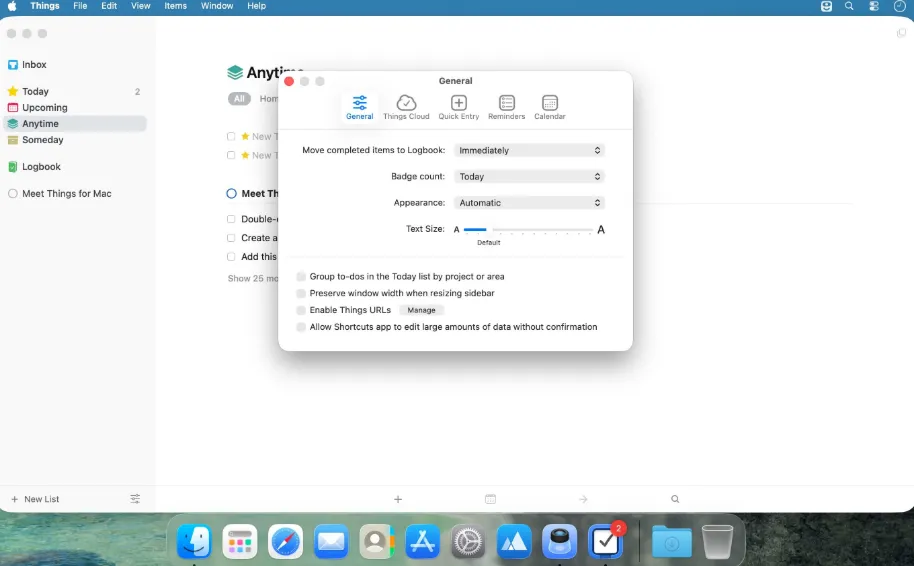Viewport: 914px width, 566px height.
Task: Open the File menu
Action: (x=80, y=6)
